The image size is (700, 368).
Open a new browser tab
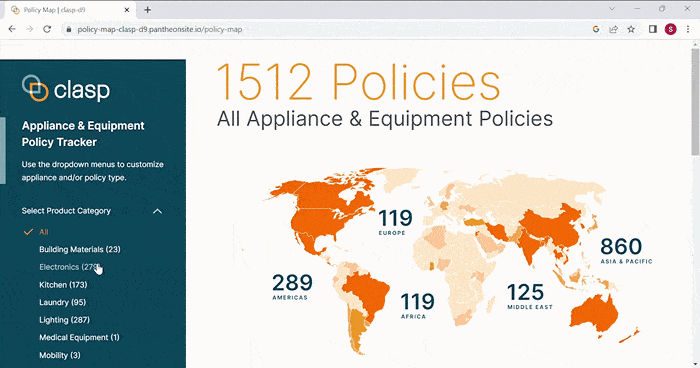[147, 10]
